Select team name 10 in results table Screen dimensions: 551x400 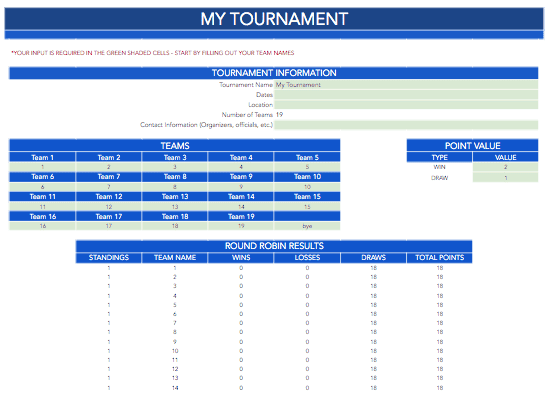175,351
